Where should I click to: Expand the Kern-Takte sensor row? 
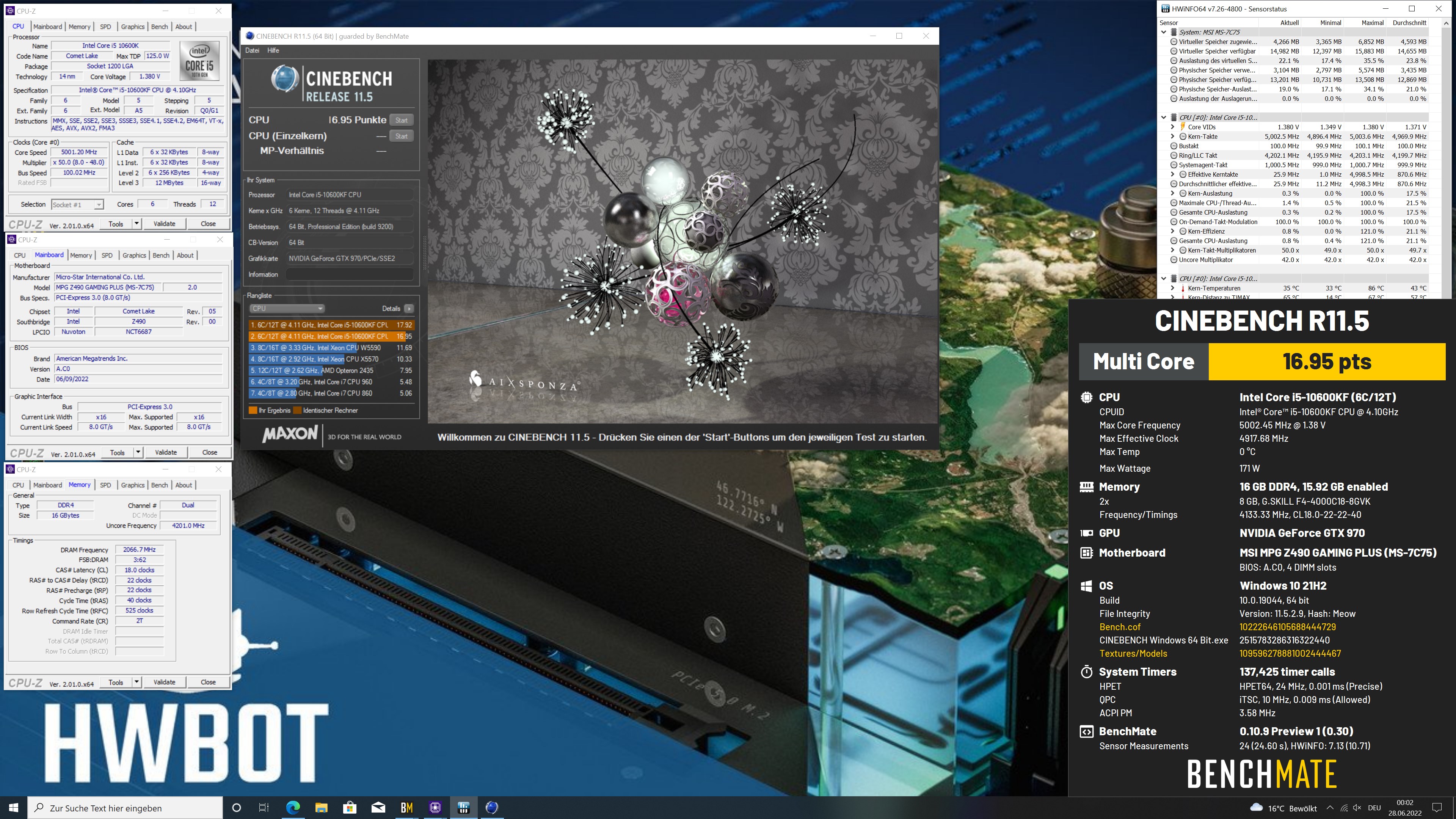[x=1173, y=136]
